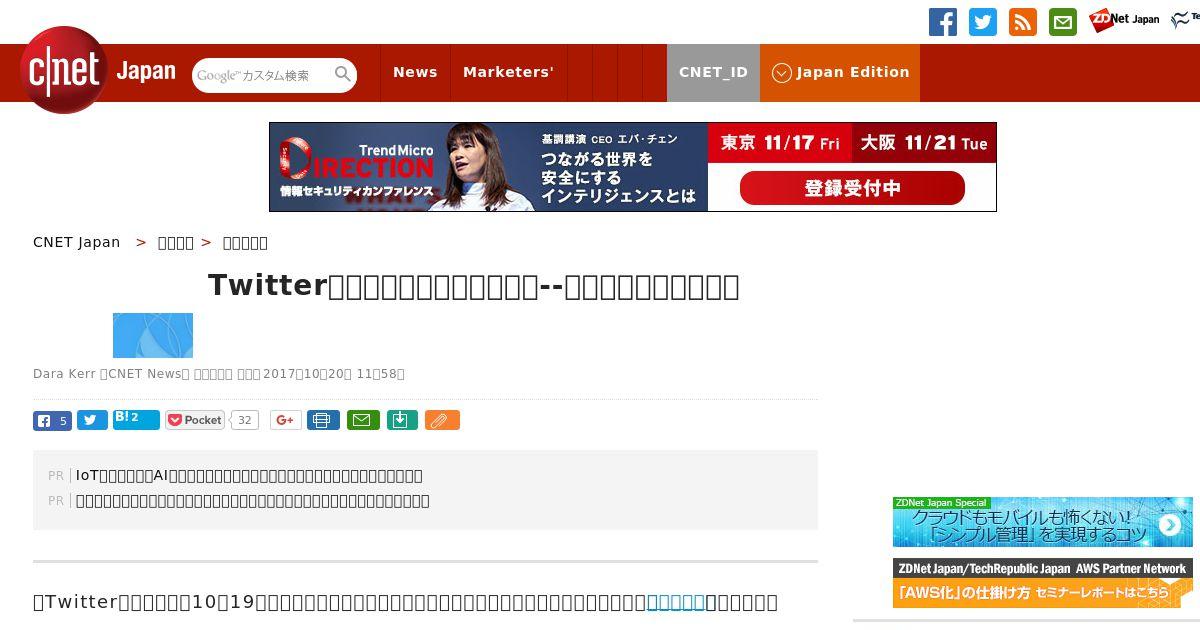
Task: Open the CNET_ID tab
Action: pyautogui.click(x=713, y=72)
